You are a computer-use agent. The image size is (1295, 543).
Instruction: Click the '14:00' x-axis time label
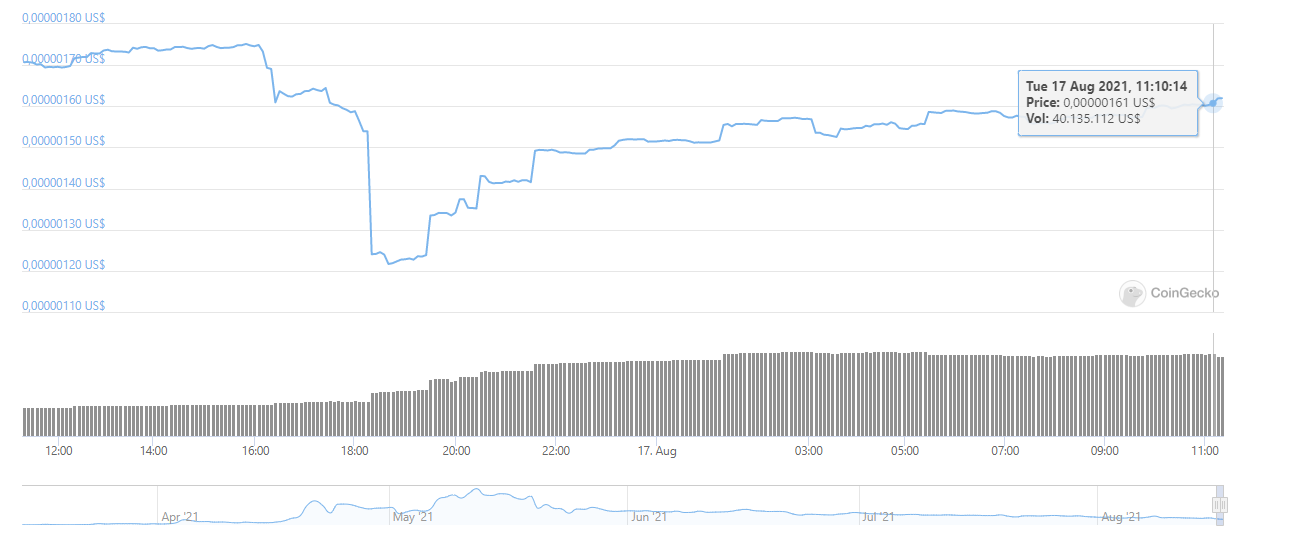(154, 451)
